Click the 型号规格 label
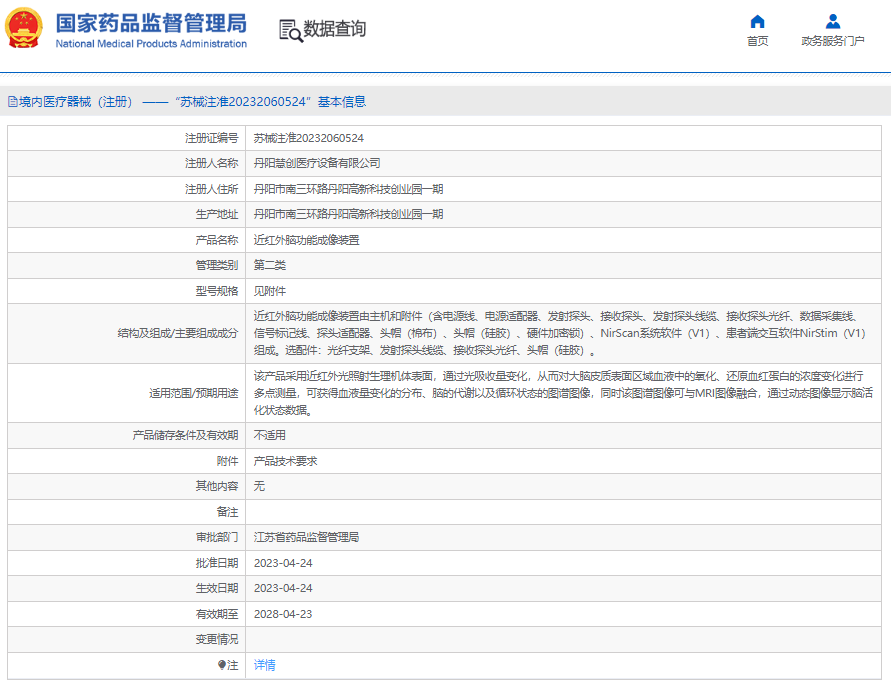 216,291
